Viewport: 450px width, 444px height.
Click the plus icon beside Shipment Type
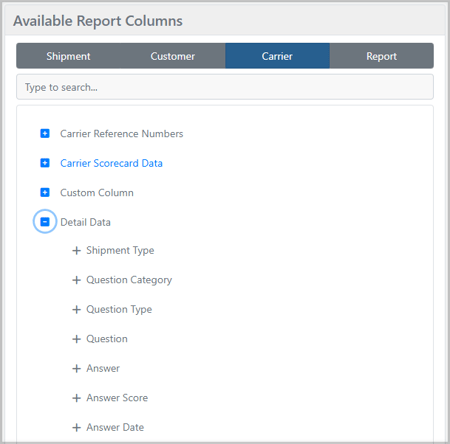pyautogui.click(x=77, y=250)
